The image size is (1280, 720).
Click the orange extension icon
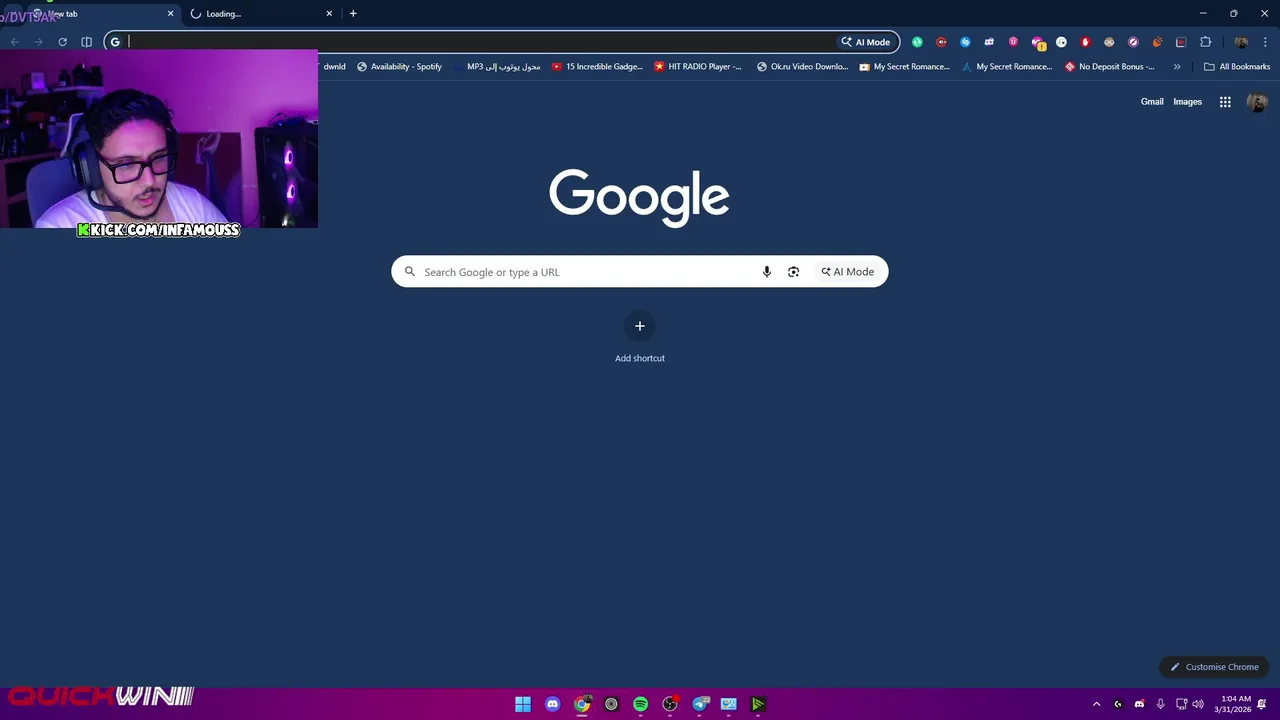[1157, 42]
